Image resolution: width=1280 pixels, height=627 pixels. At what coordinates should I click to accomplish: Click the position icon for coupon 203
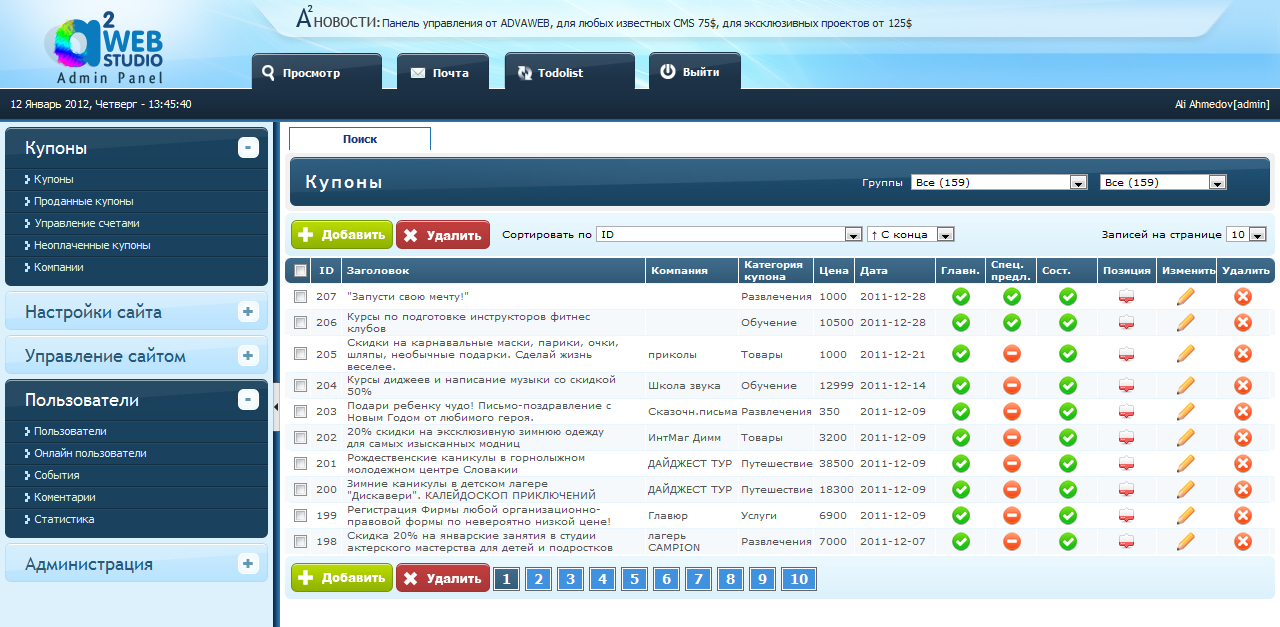tap(1127, 411)
